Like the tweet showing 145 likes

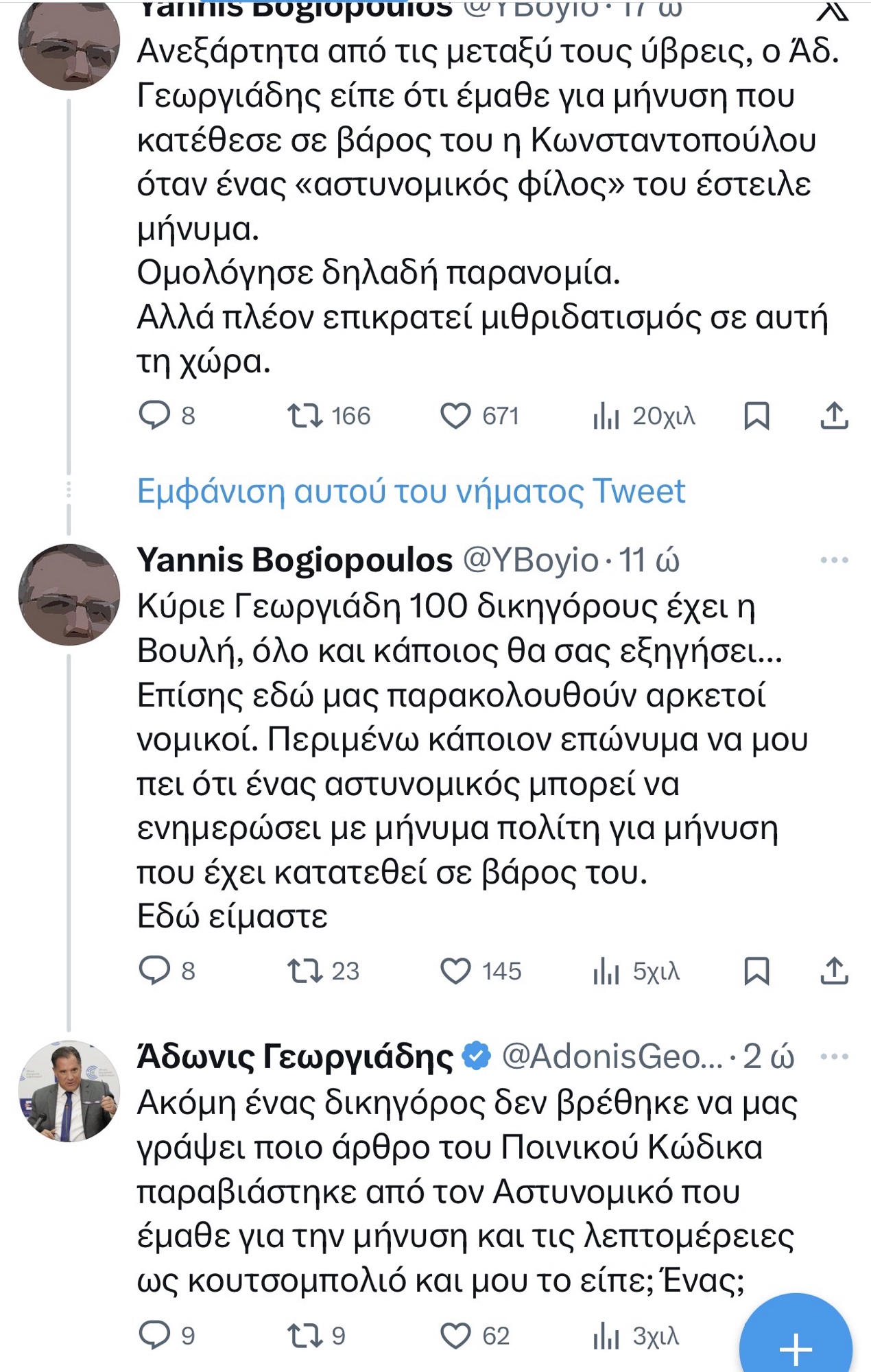(455, 971)
